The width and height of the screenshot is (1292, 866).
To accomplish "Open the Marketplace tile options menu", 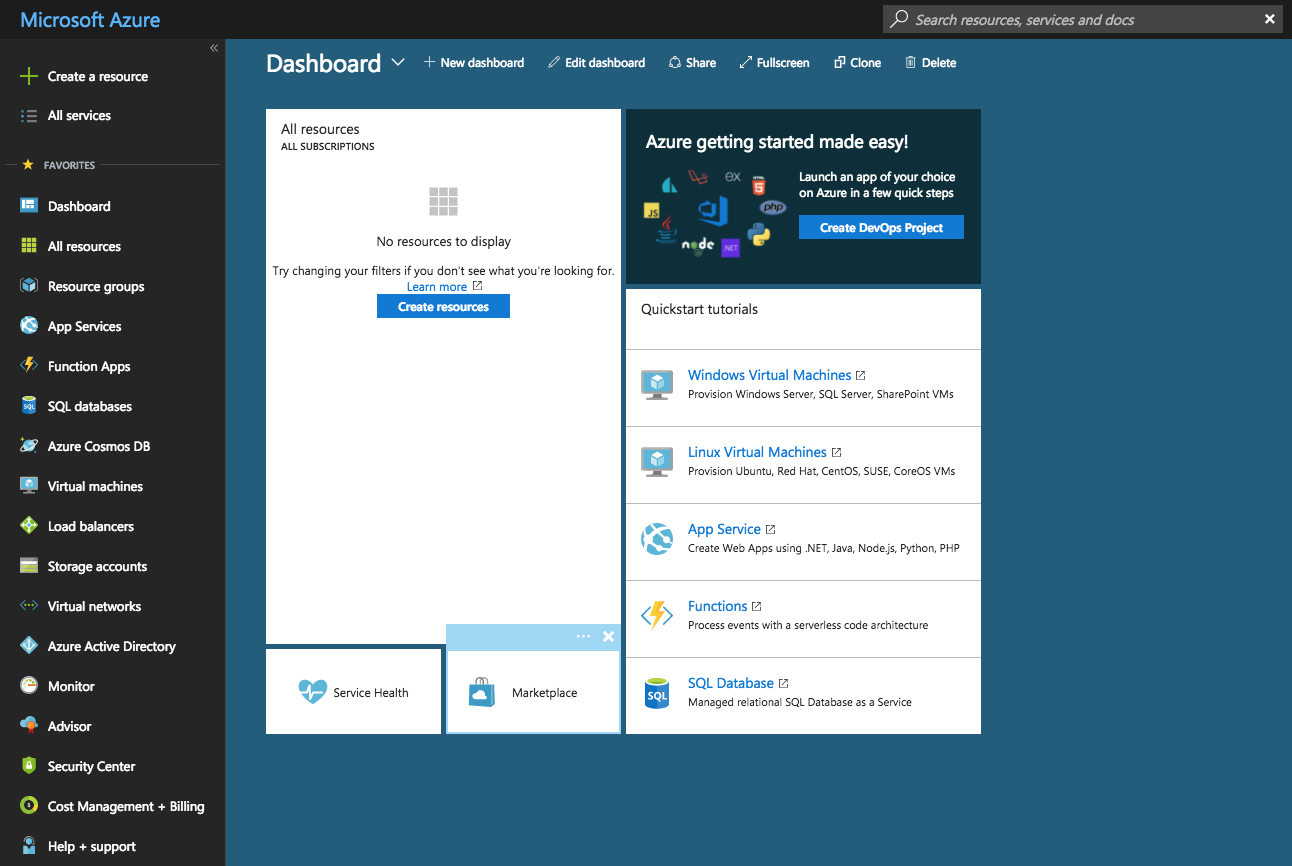I will click(x=583, y=637).
